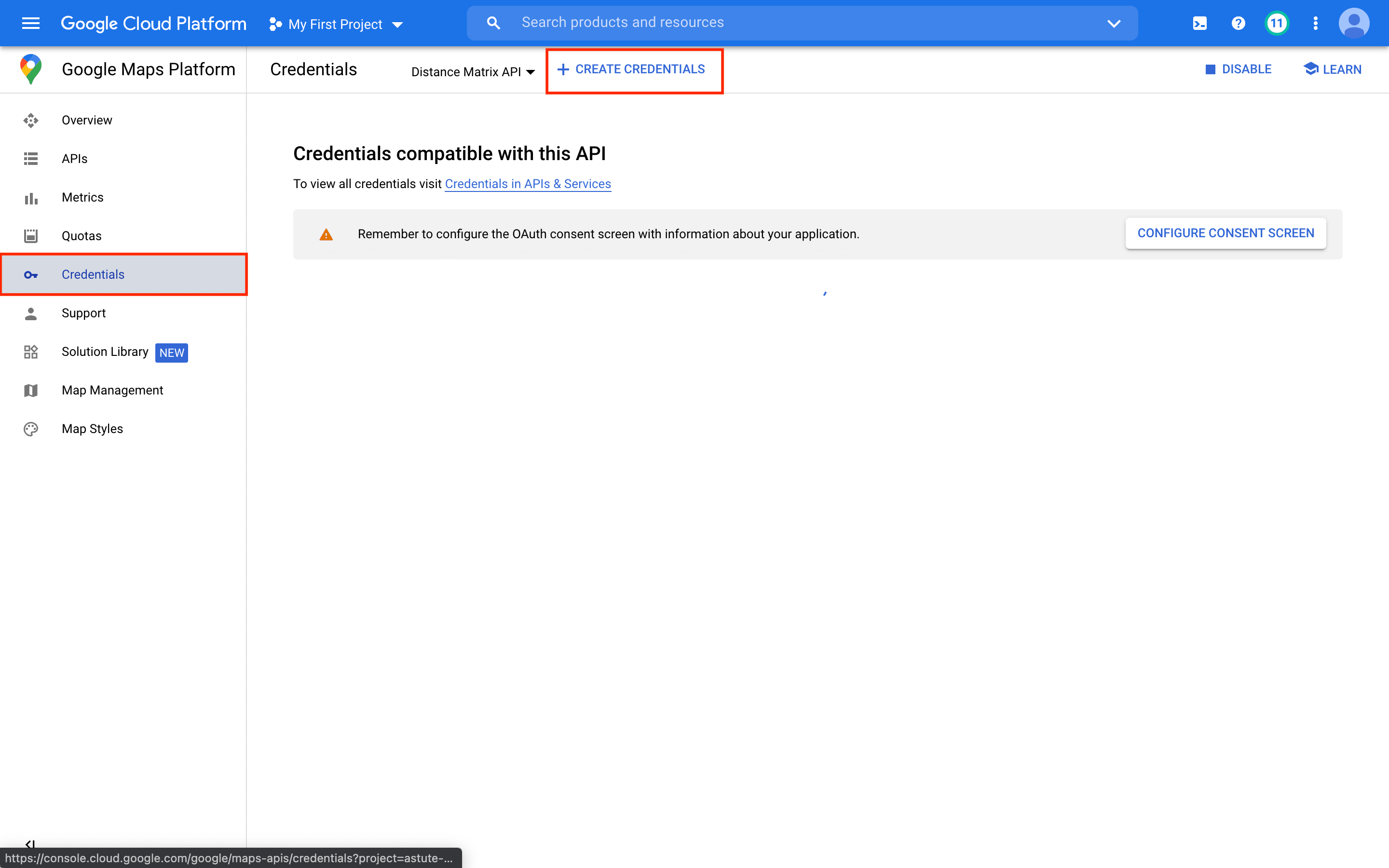The image size is (1389, 868).
Task: Click the Overview sidebar icon
Action: (31, 120)
